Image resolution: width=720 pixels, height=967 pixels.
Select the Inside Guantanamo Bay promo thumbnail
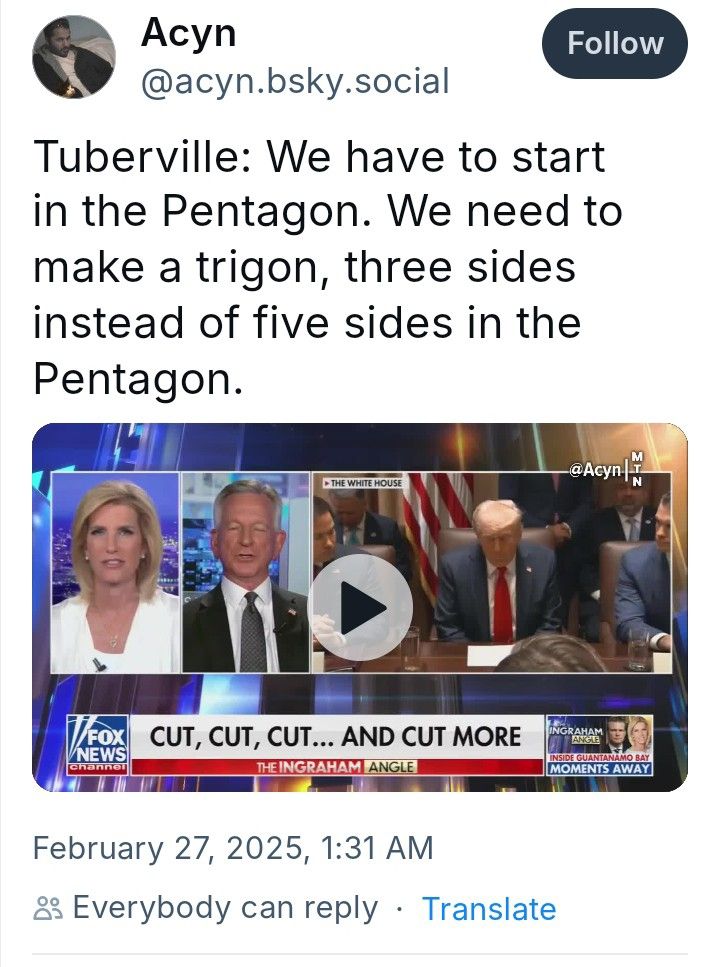coord(600,745)
